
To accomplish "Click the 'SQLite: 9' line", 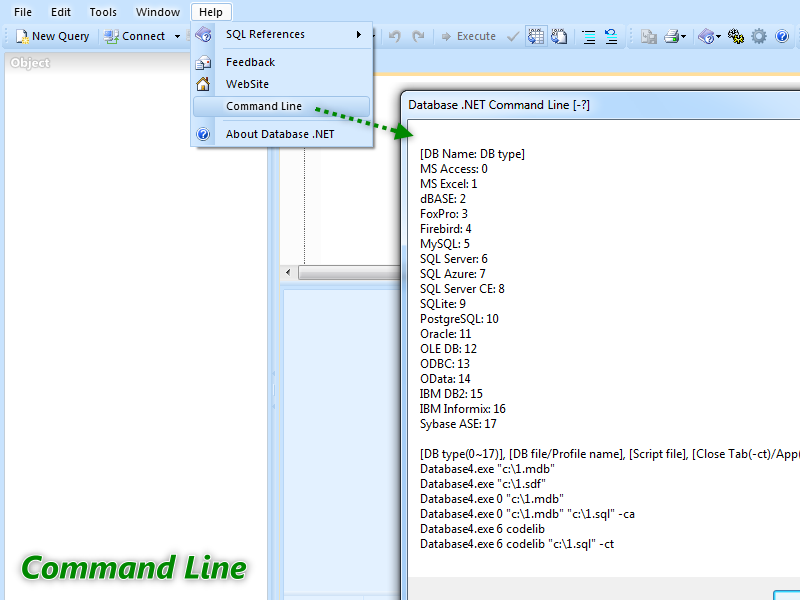I will coord(443,304).
